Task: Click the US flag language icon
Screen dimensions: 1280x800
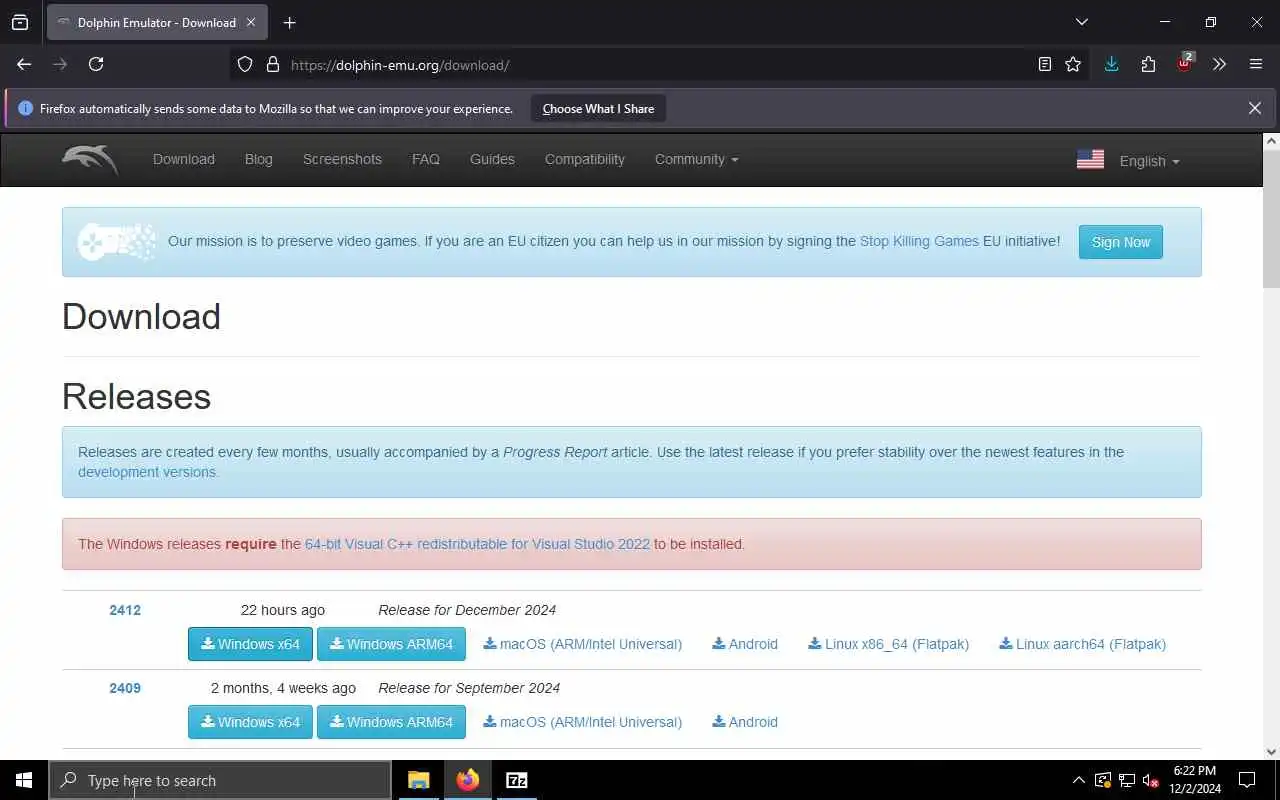Action: (x=1090, y=159)
